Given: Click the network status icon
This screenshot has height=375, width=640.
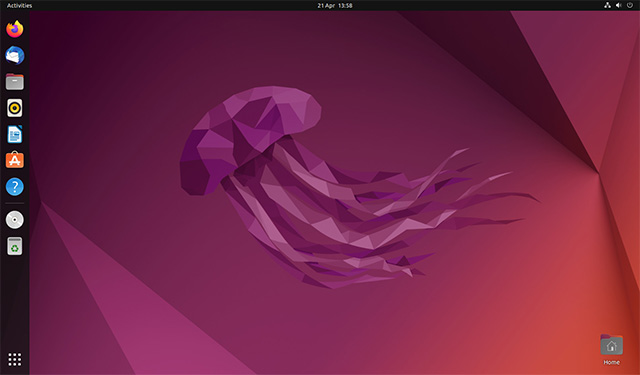Looking at the screenshot, I should 607,5.
